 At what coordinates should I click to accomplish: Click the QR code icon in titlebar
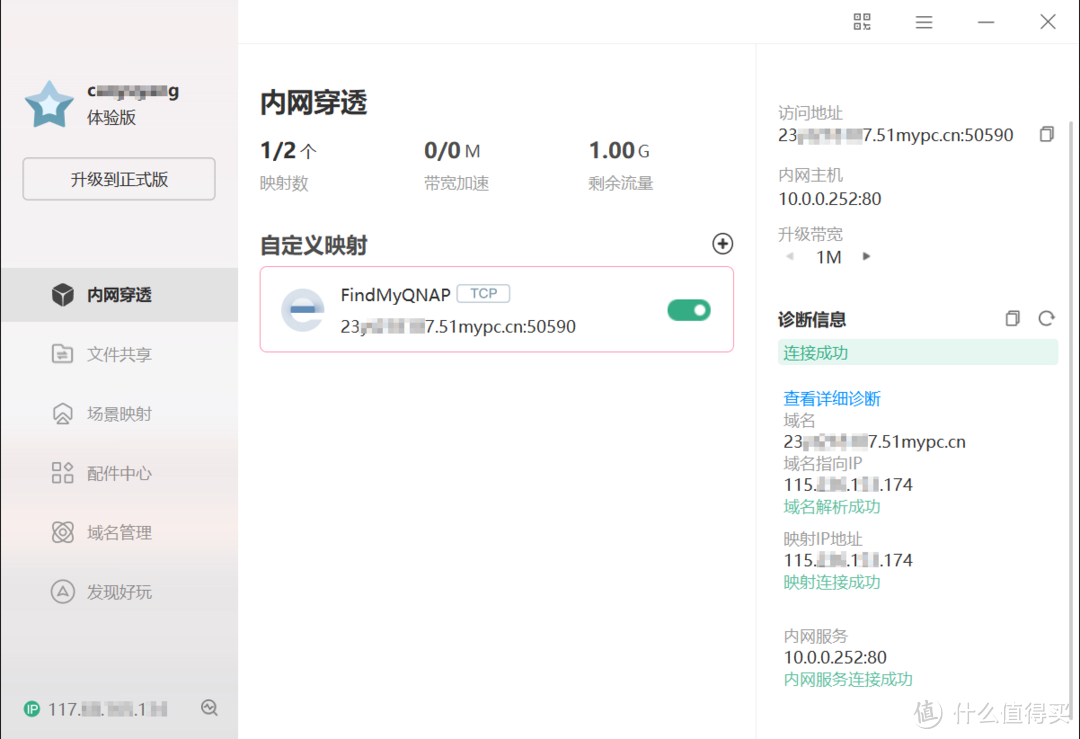point(861,21)
